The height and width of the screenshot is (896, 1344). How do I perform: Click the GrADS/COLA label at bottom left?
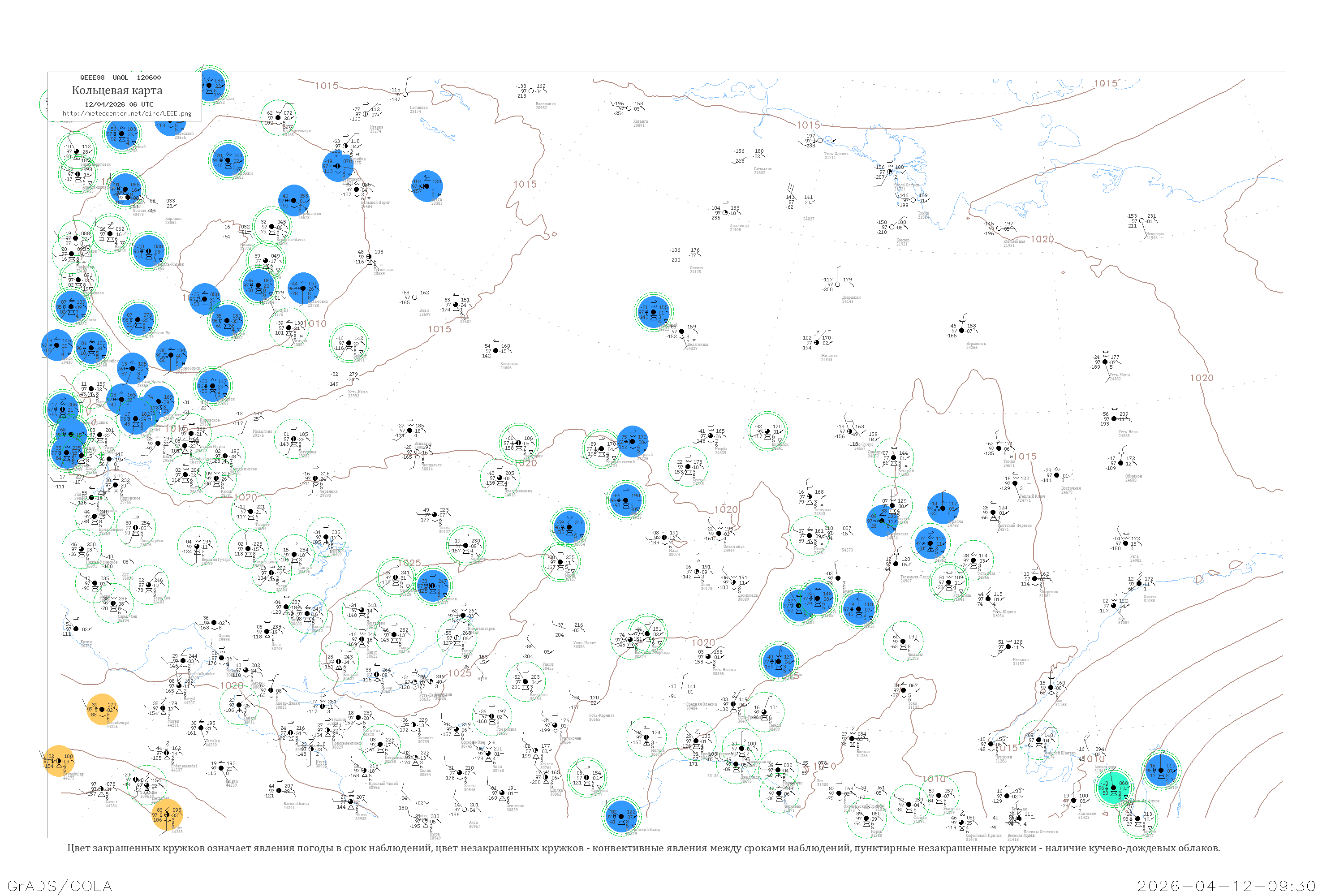pos(60,886)
